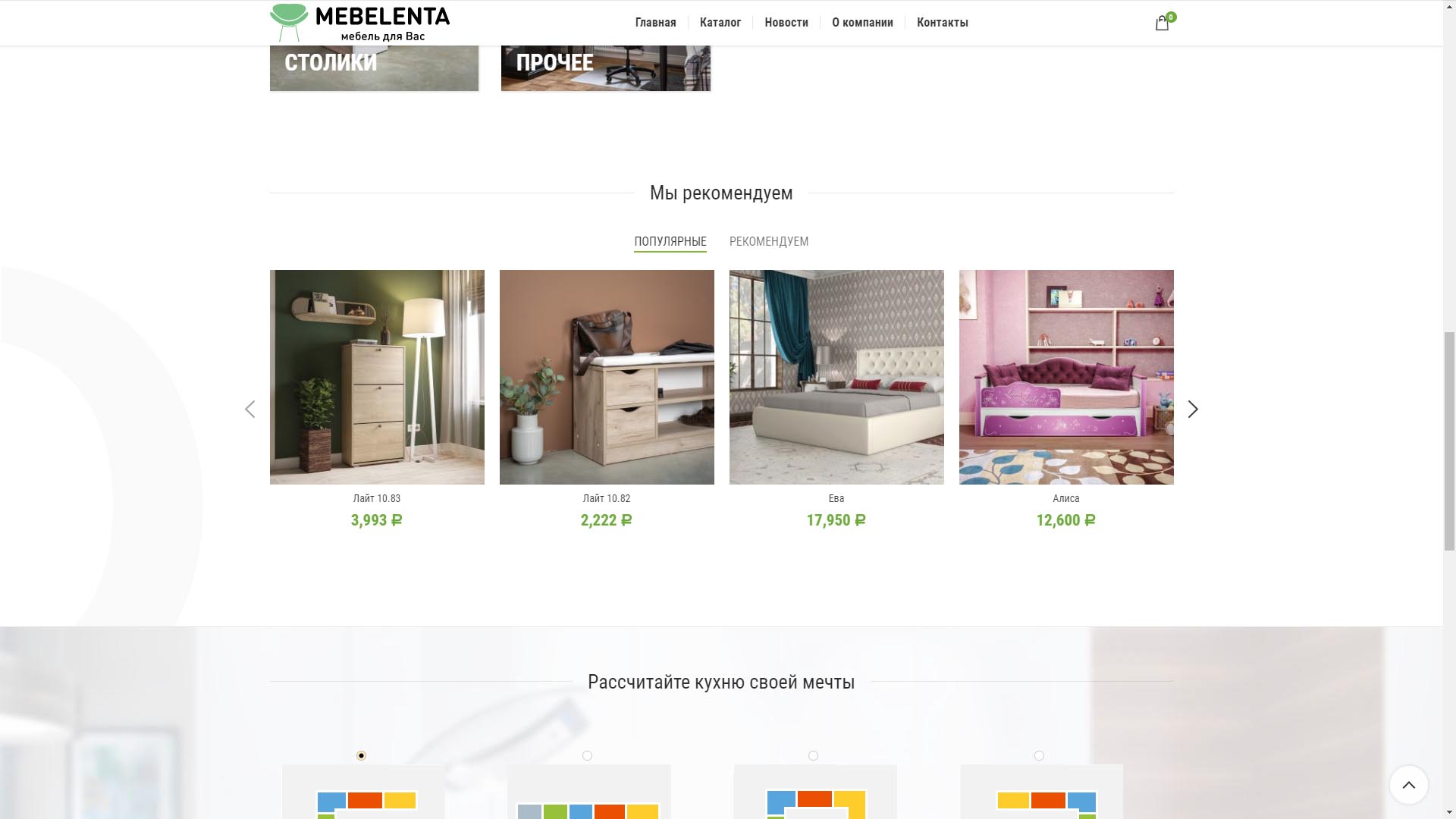Go to the Новости page
The height and width of the screenshot is (819, 1456).
click(x=786, y=23)
